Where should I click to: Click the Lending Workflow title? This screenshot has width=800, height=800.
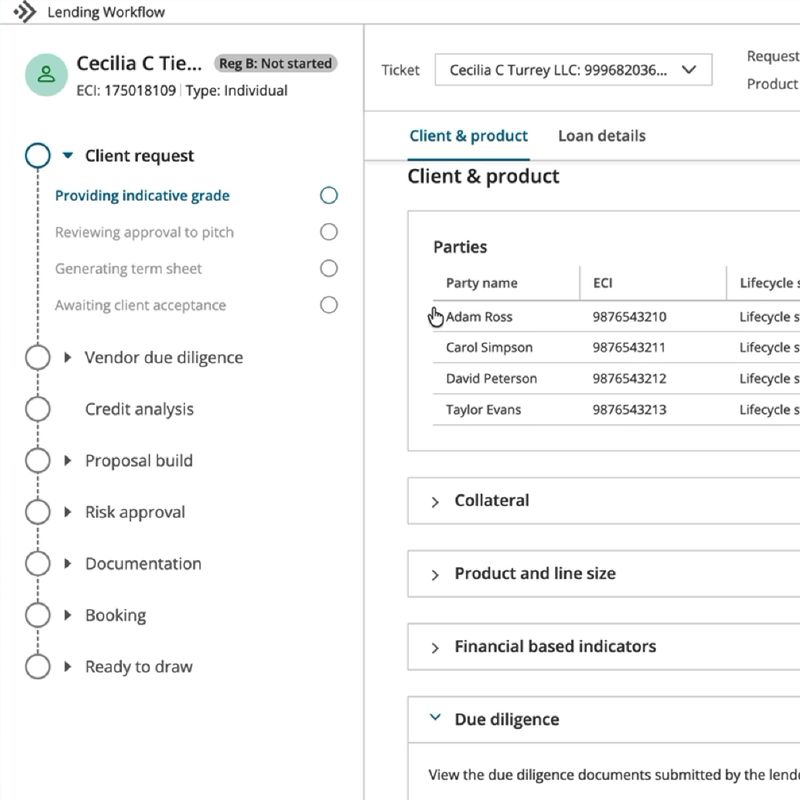click(106, 12)
